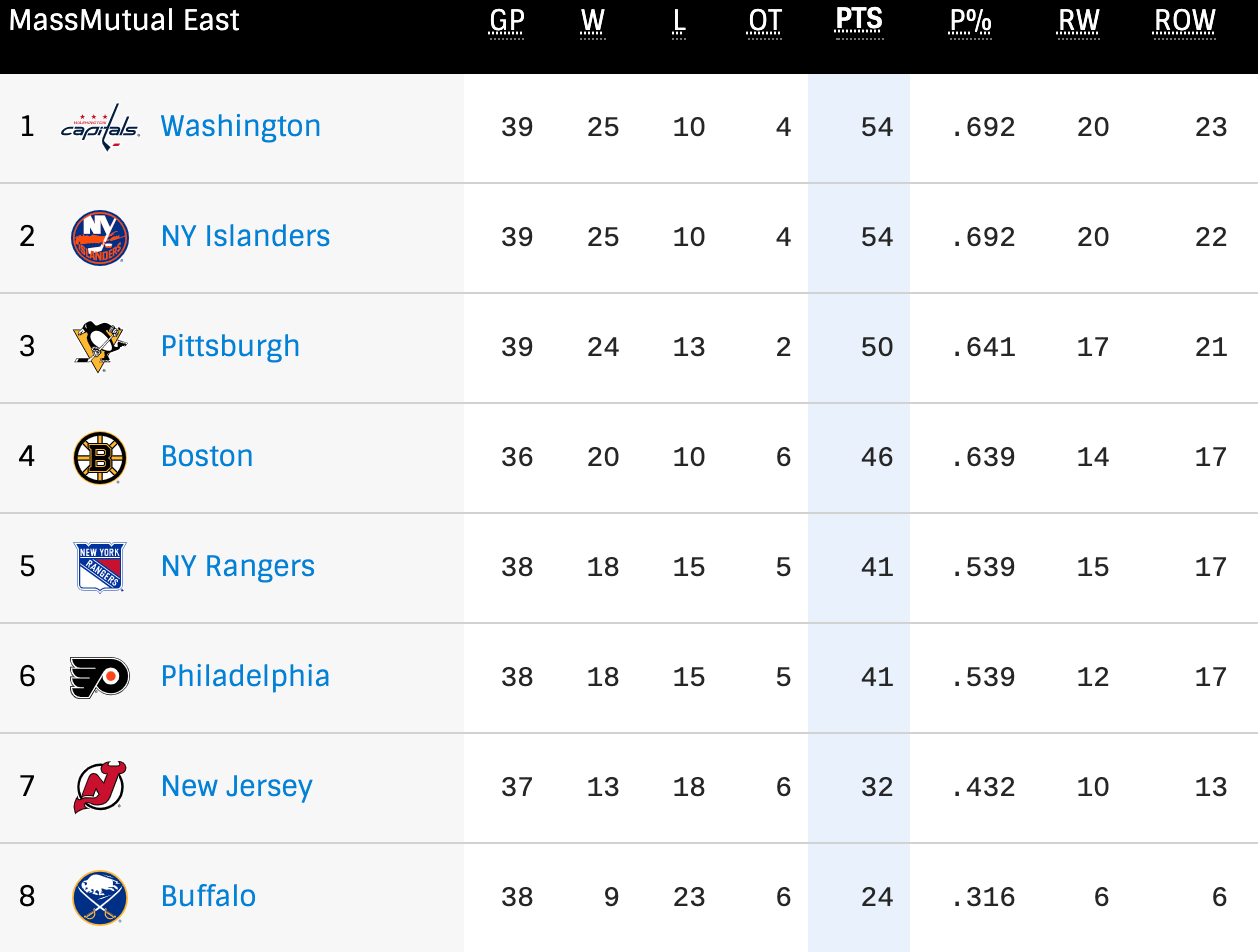This screenshot has width=1258, height=952.
Task: Click the NY Islanders logo
Action: [100, 237]
